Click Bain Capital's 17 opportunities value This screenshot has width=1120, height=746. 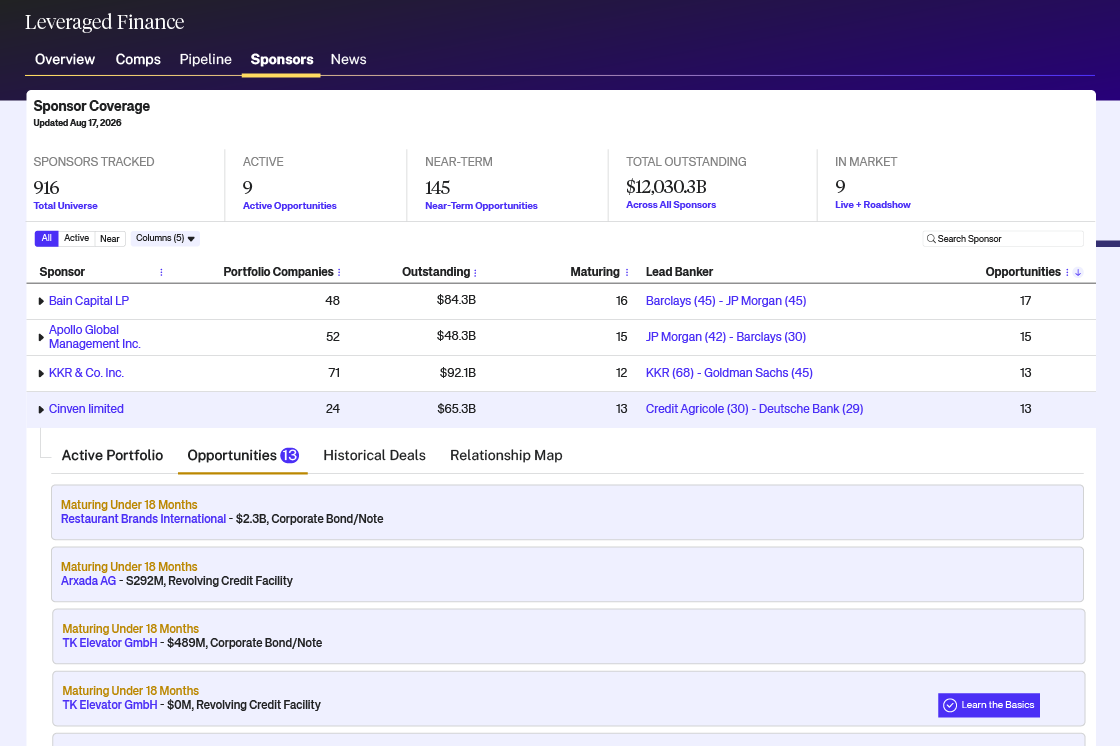1026,301
